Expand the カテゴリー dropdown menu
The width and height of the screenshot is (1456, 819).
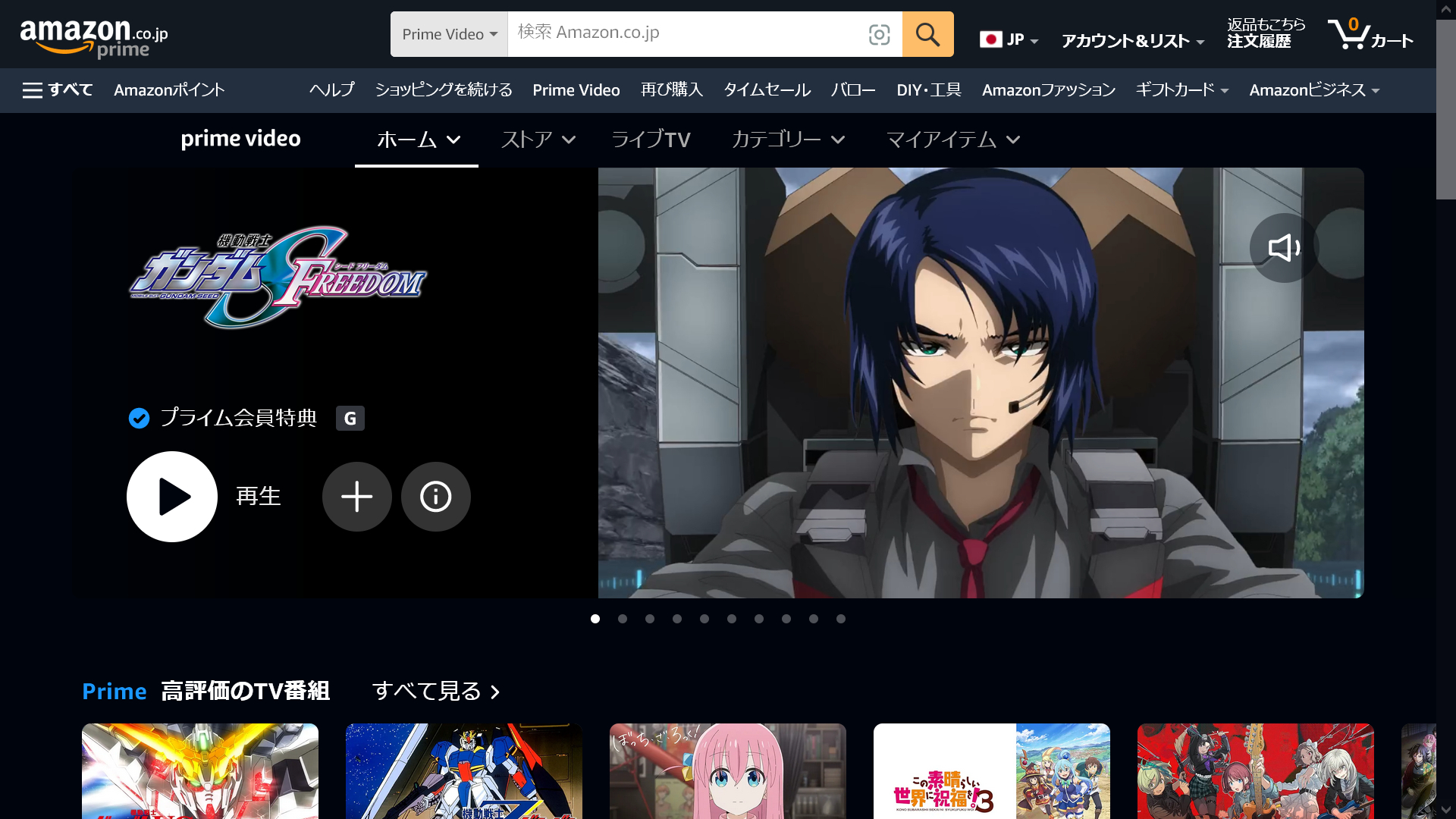[x=788, y=140]
